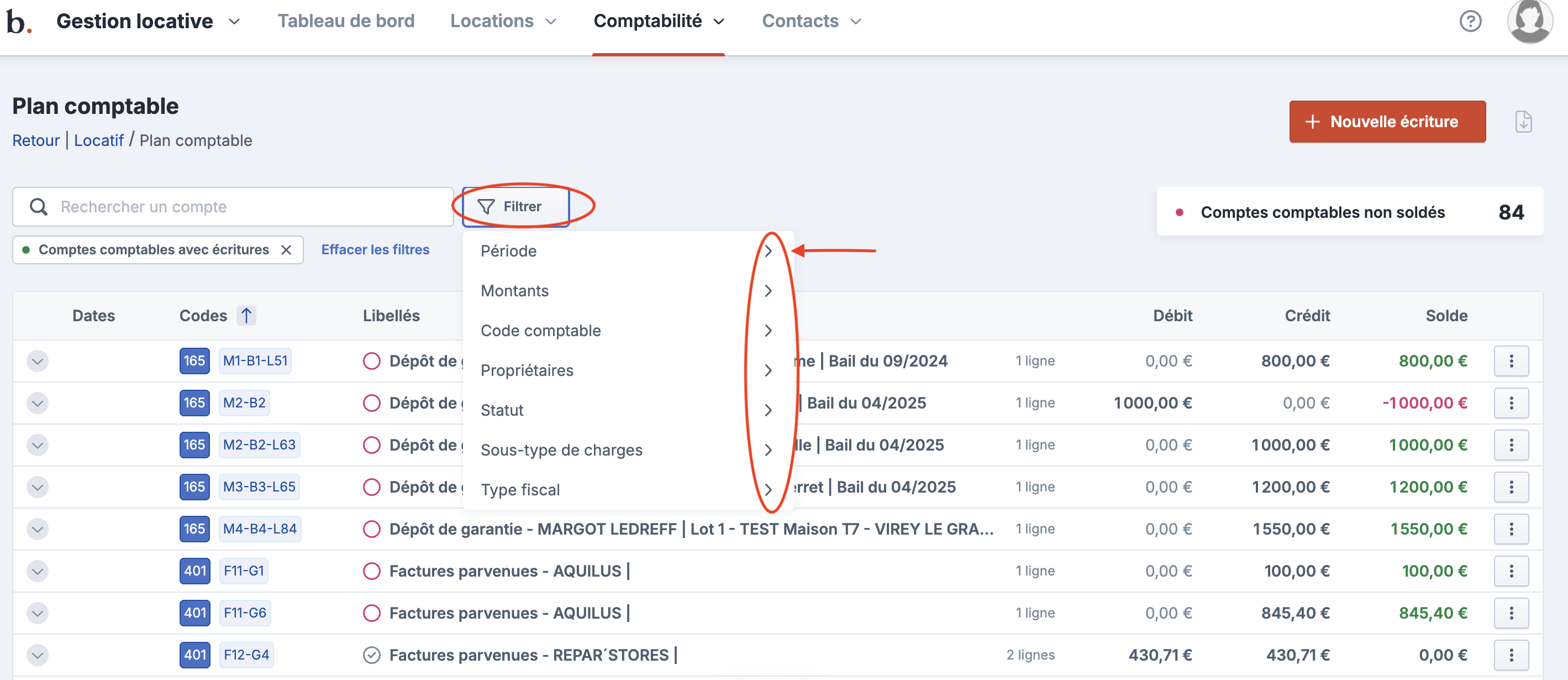Click the Codes ascending sort arrow
1568x680 pixels.
click(246, 316)
